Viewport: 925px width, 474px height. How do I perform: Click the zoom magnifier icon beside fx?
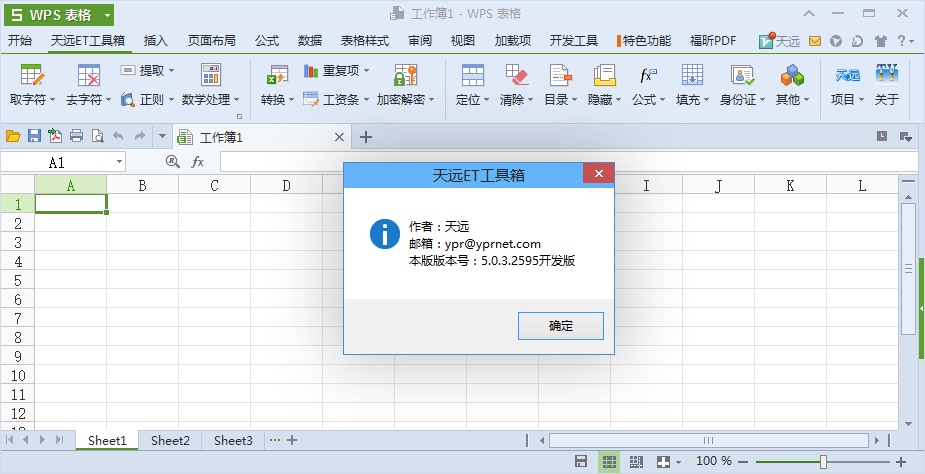[172, 162]
